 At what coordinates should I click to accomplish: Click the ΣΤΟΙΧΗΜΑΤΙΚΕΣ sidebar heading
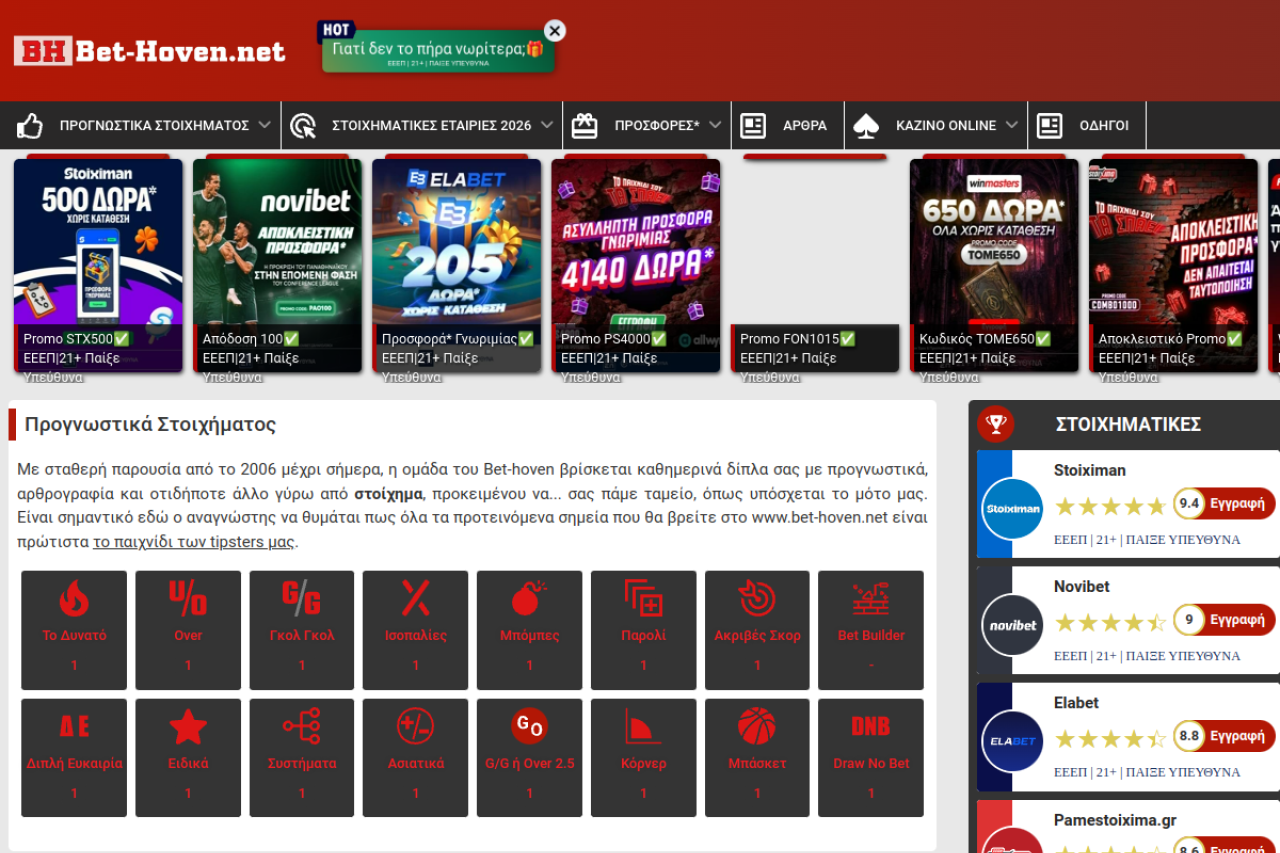1128,424
